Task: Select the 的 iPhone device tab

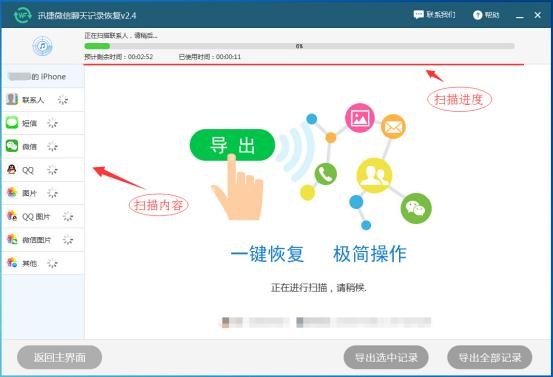Action: [43, 77]
